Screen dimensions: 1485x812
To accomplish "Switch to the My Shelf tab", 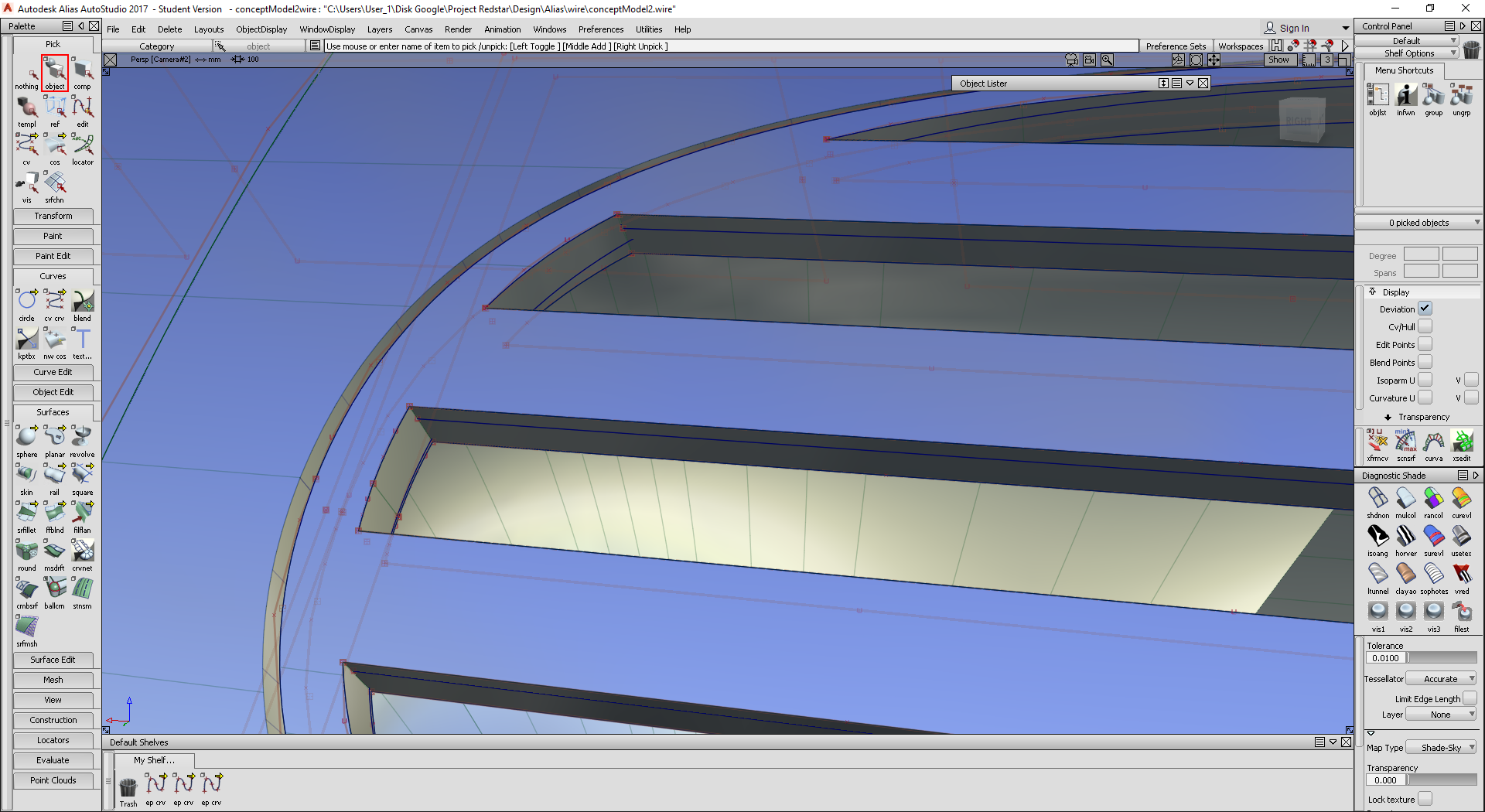I will pyautogui.click(x=154, y=760).
